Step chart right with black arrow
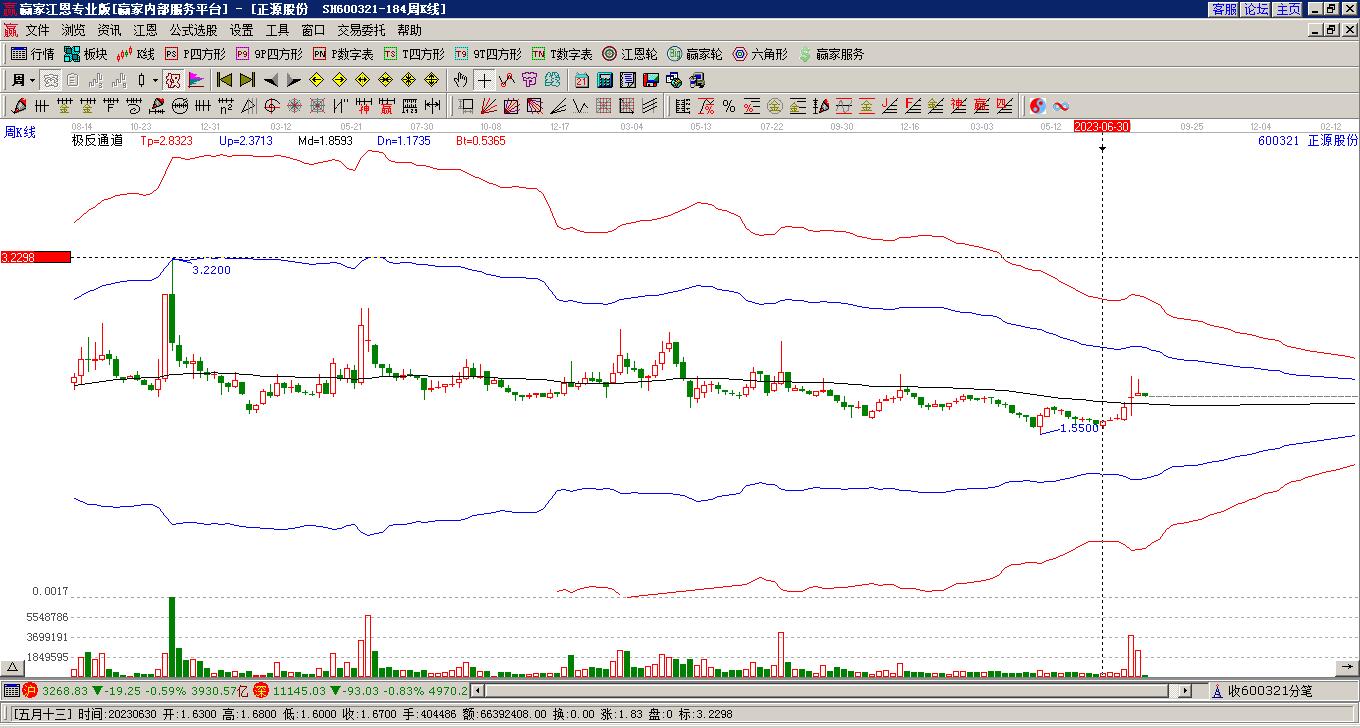The image size is (1360, 728). pos(294,80)
